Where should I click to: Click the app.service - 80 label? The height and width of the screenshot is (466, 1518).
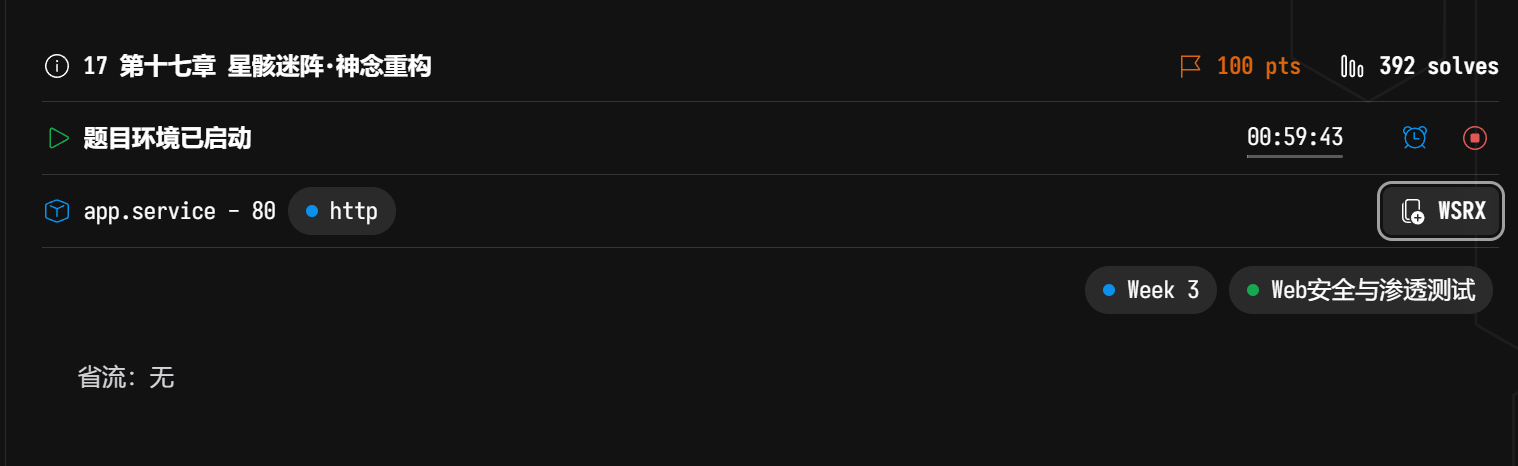tap(179, 211)
